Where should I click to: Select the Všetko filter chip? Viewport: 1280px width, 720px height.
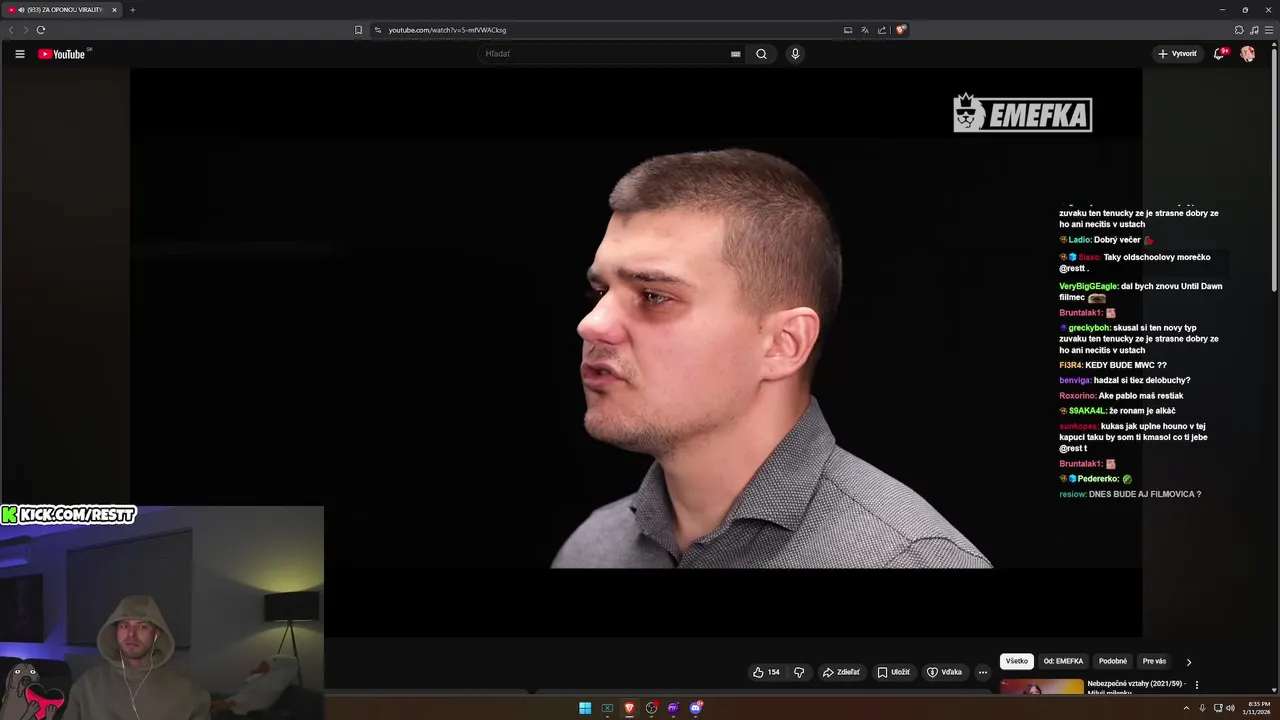click(1017, 661)
